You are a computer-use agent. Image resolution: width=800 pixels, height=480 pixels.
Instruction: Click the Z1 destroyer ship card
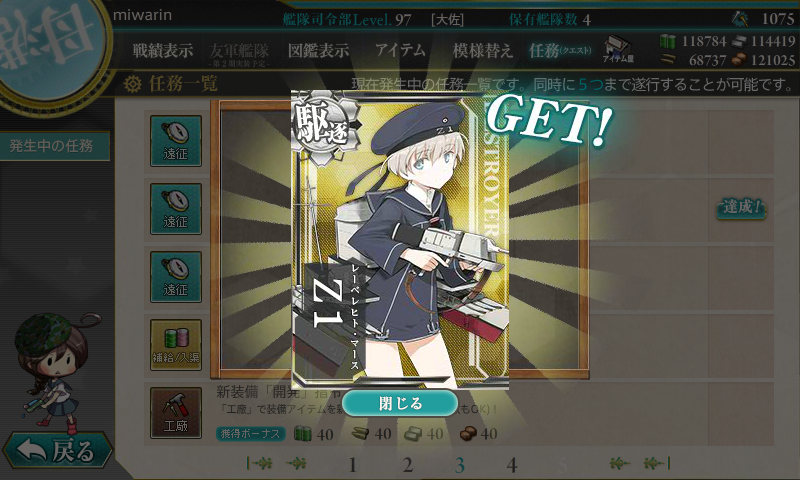[400, 240]
